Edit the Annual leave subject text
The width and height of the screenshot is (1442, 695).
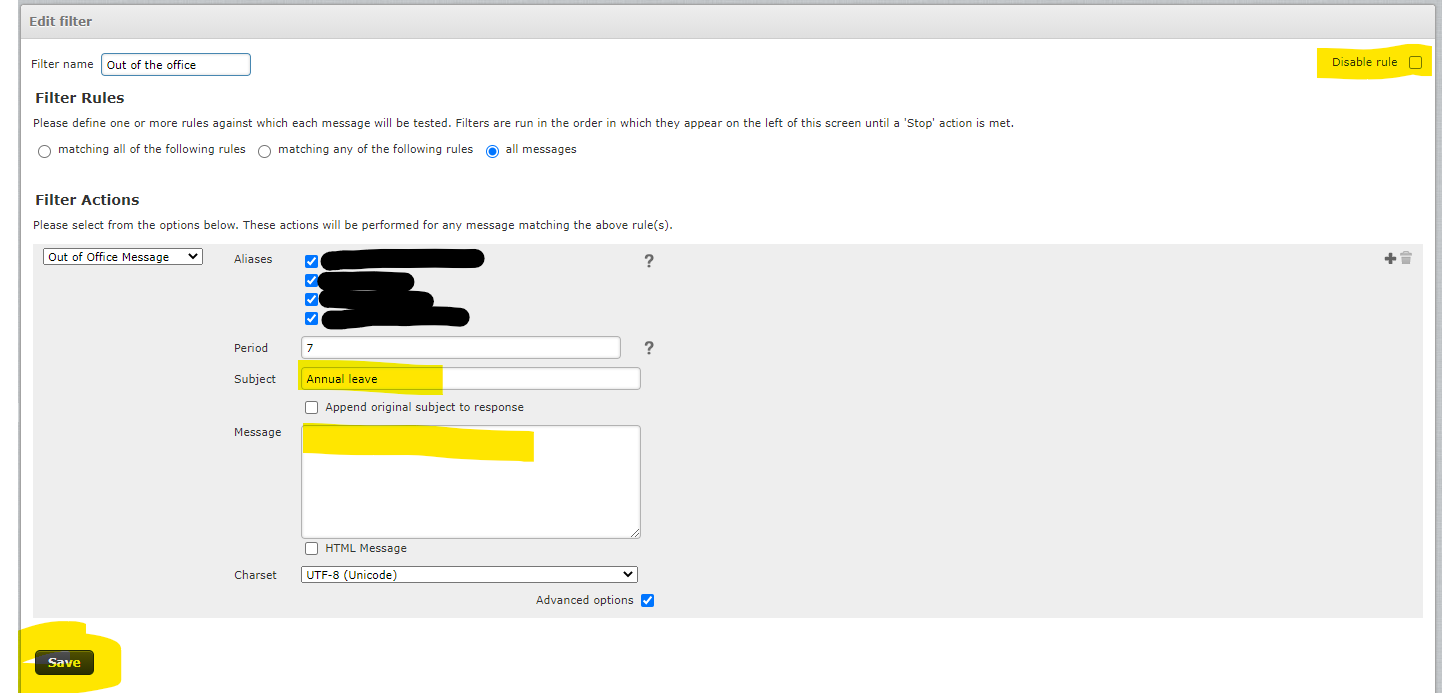point(470,378)
